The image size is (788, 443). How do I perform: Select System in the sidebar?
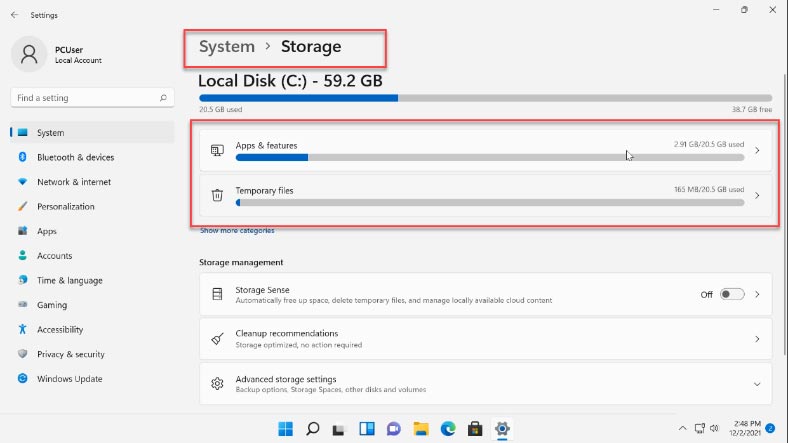(92, 133)
